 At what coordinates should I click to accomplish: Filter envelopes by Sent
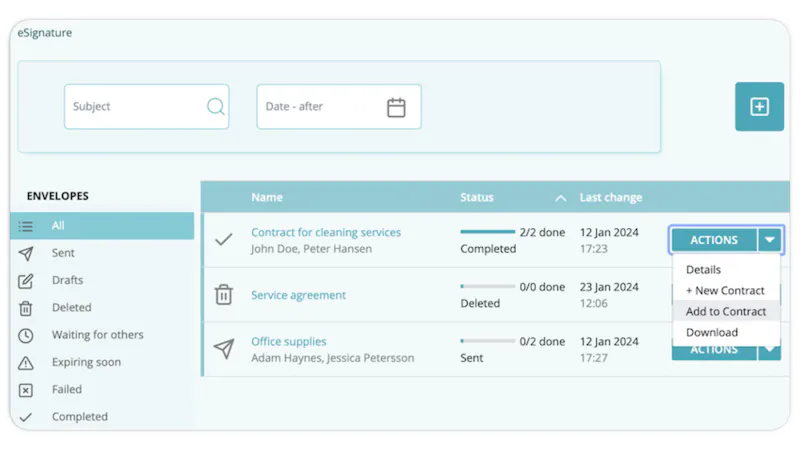pyautogui.click(x=63, y=253)
